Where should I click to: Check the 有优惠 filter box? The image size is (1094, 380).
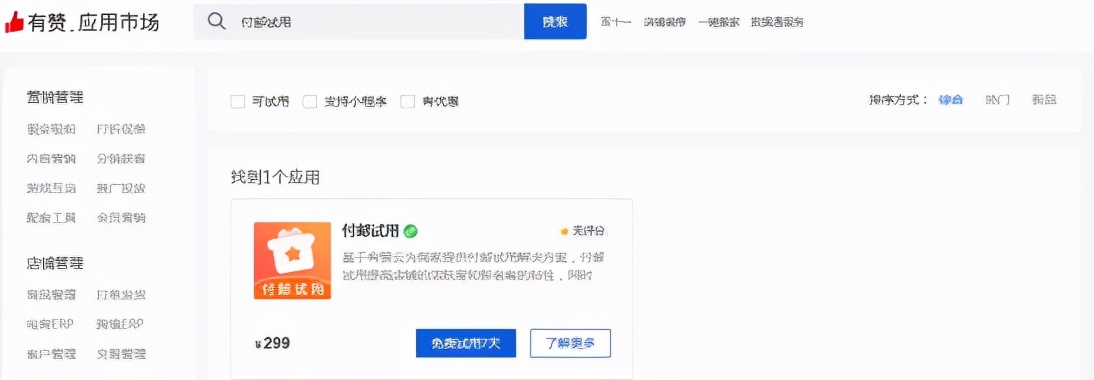click(x=407, y=102)
